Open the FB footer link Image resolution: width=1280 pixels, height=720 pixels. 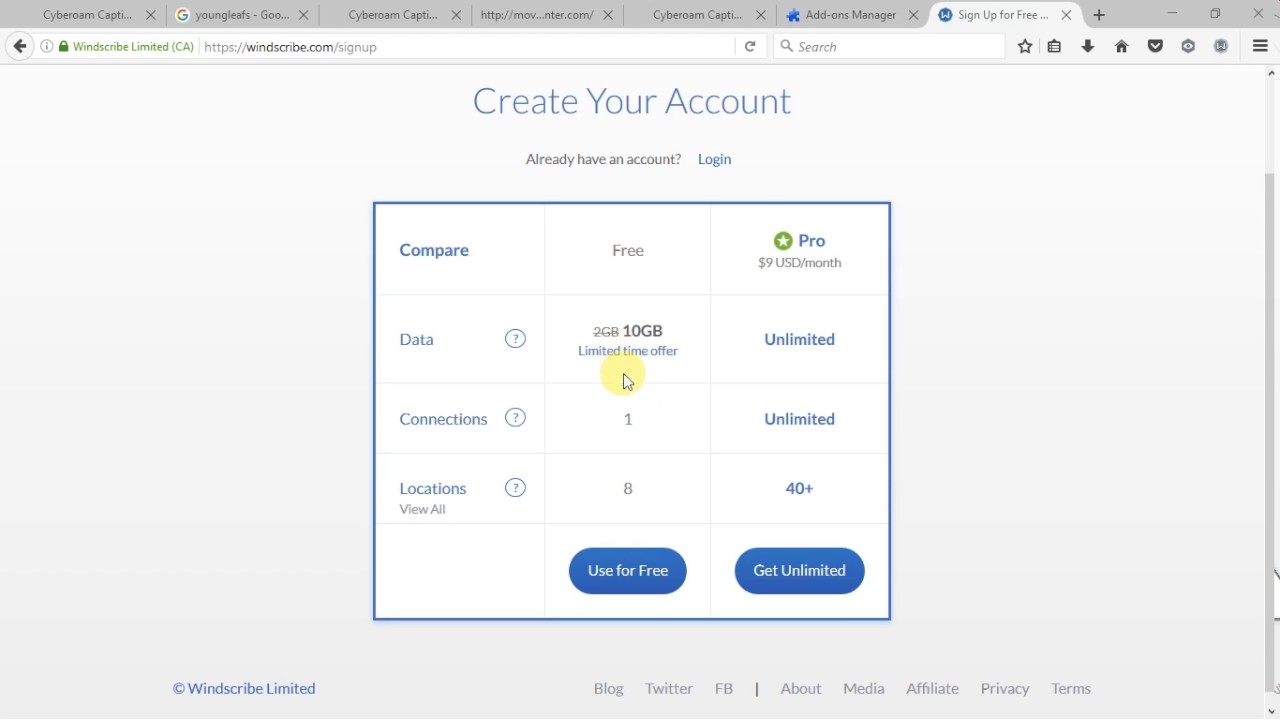pyautogui.click(x=724, y=688)
